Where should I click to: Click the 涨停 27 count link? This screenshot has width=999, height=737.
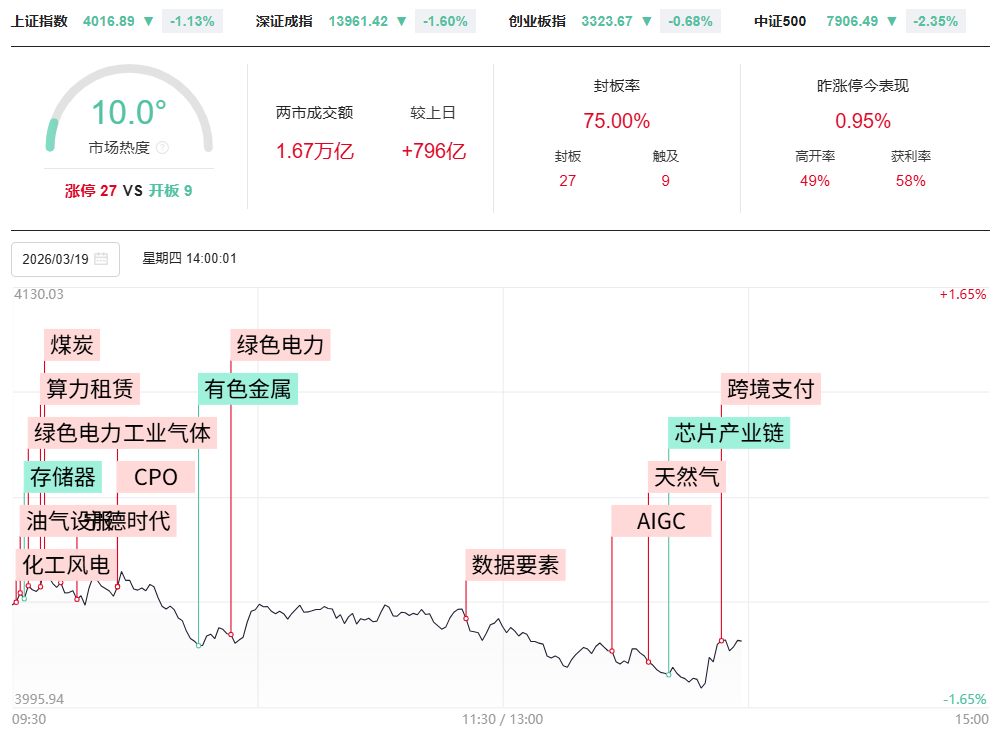coord(91,190)
